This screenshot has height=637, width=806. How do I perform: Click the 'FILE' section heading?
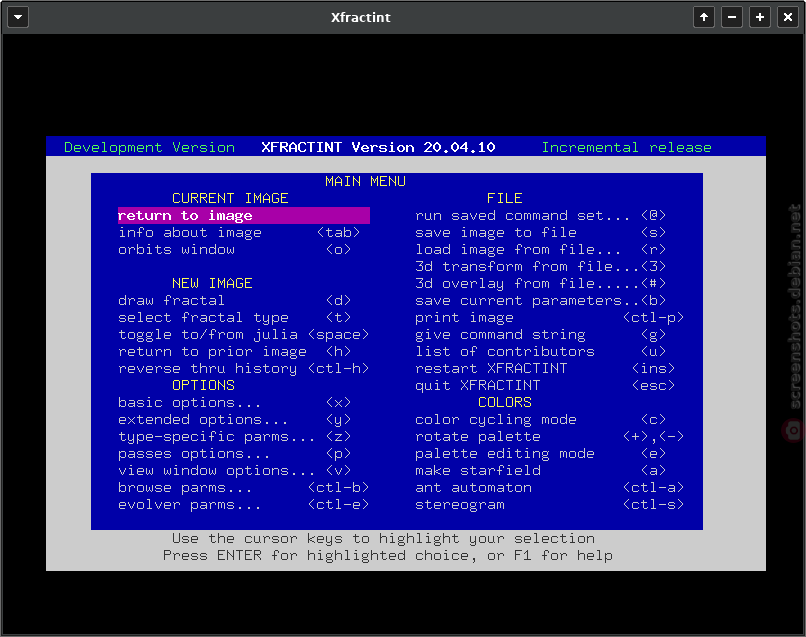(505, 198)
